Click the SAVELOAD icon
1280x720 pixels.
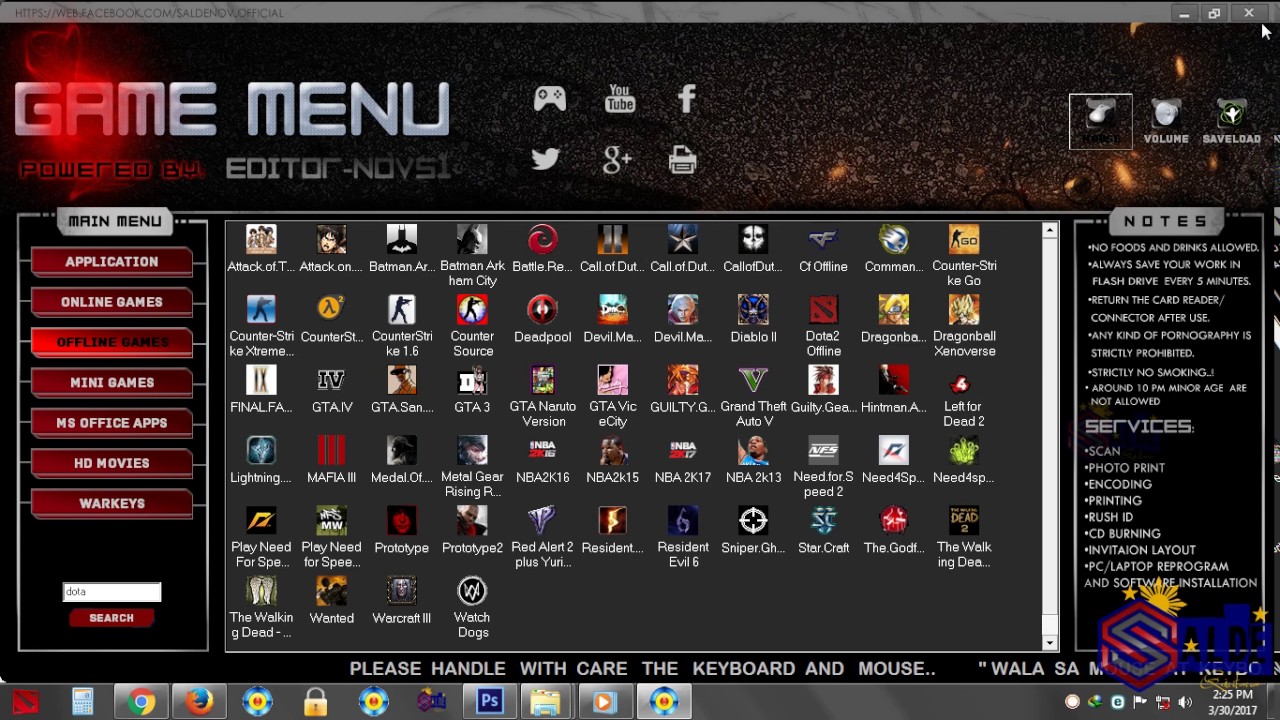(1231, 122)
